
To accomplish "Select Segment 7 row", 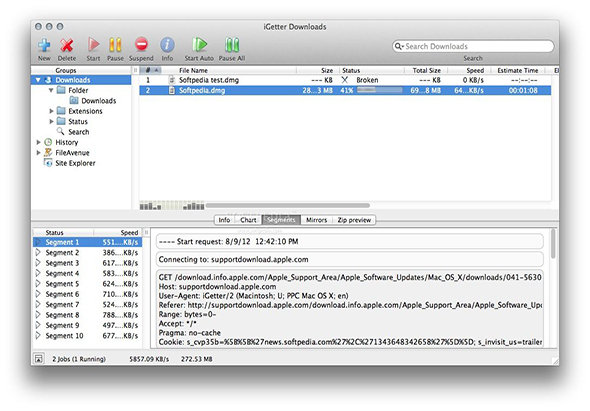I will tap(87, 304).
